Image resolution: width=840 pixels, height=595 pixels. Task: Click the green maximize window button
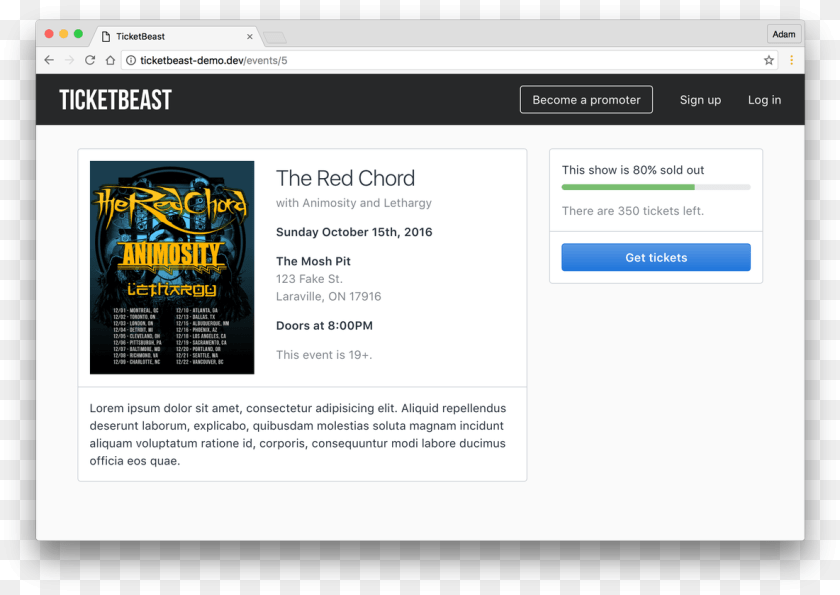pyautogui.click(x=78, y=34)
